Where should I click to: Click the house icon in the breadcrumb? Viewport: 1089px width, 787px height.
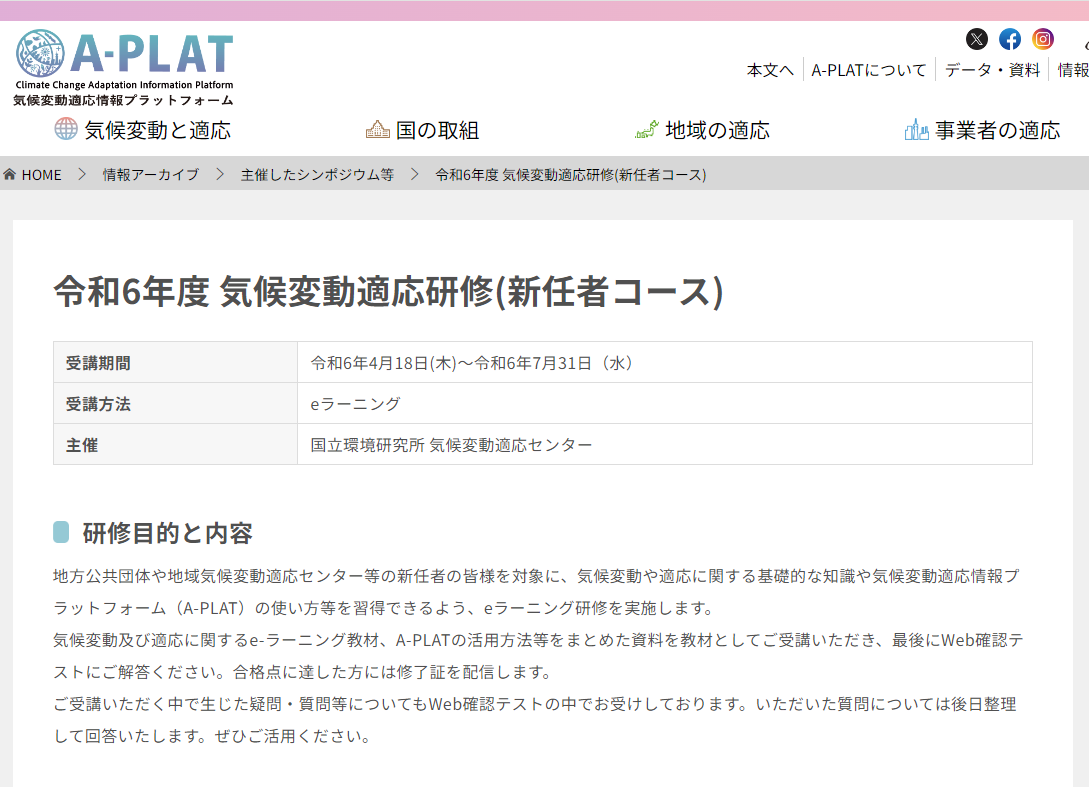pos(10,175)
